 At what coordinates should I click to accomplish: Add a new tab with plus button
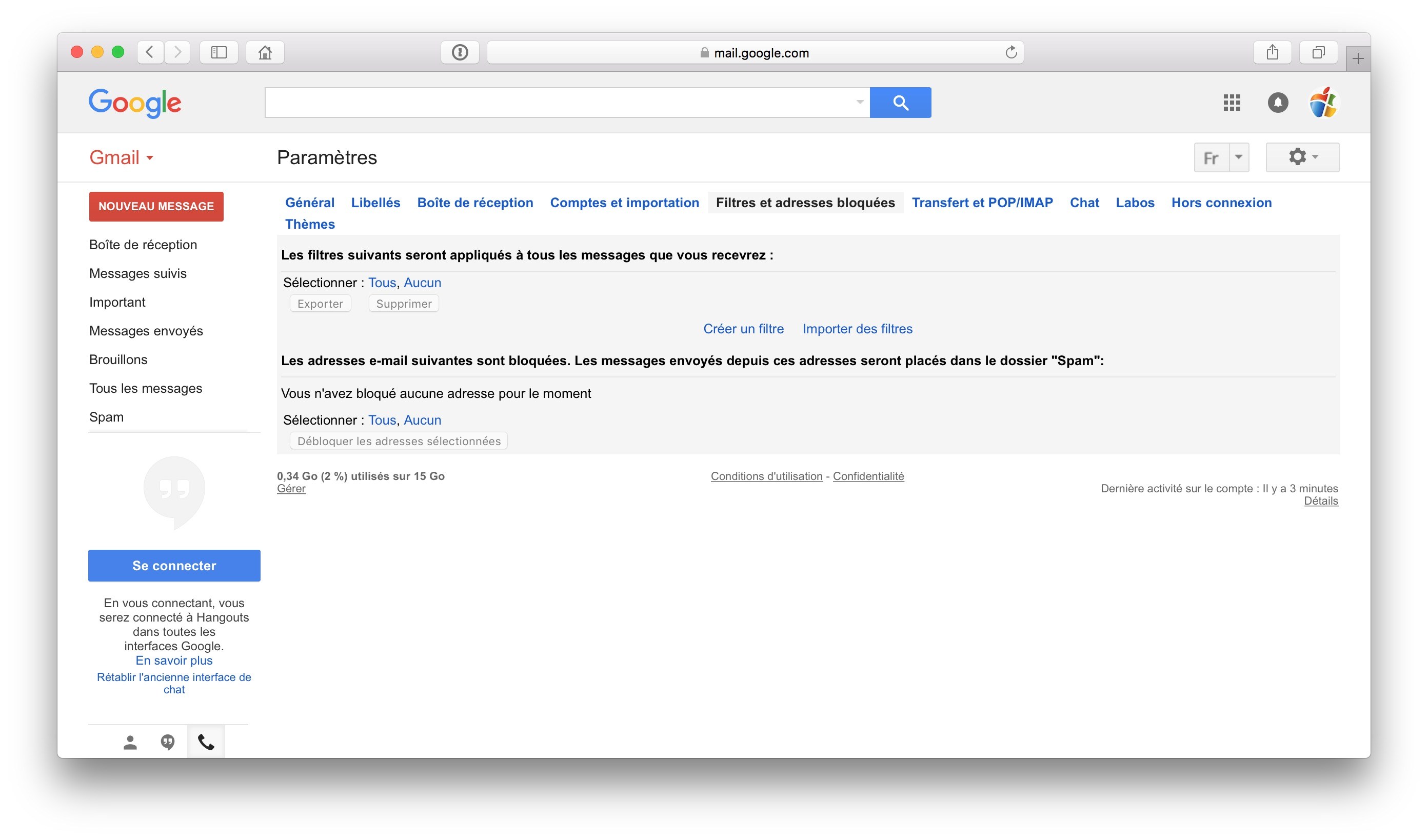coord(1358,58)
